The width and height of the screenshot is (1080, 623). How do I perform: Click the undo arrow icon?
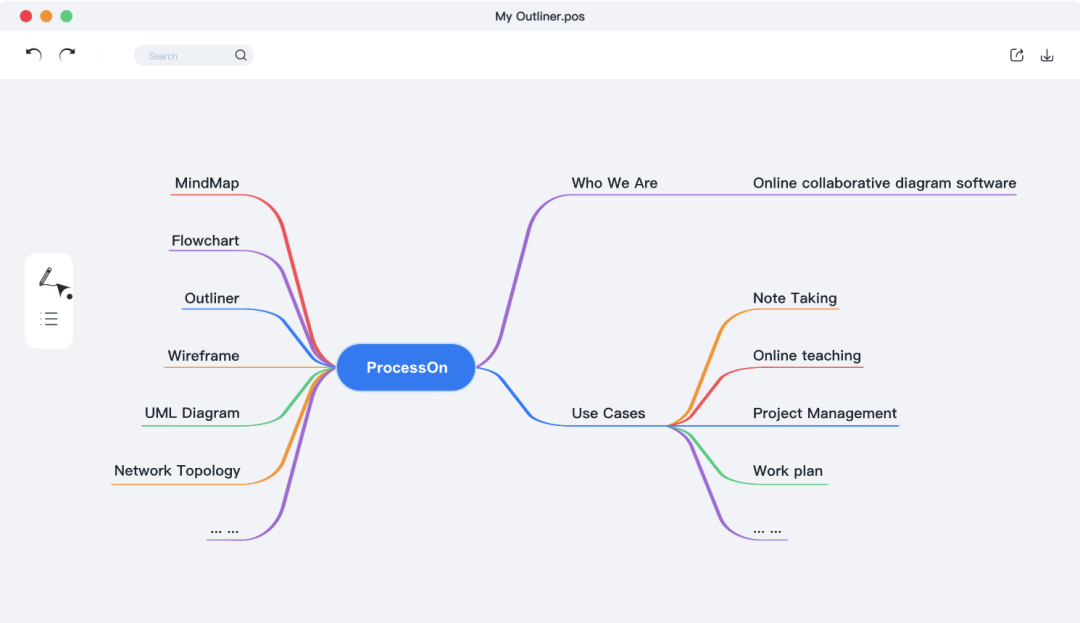coord(34,54)
